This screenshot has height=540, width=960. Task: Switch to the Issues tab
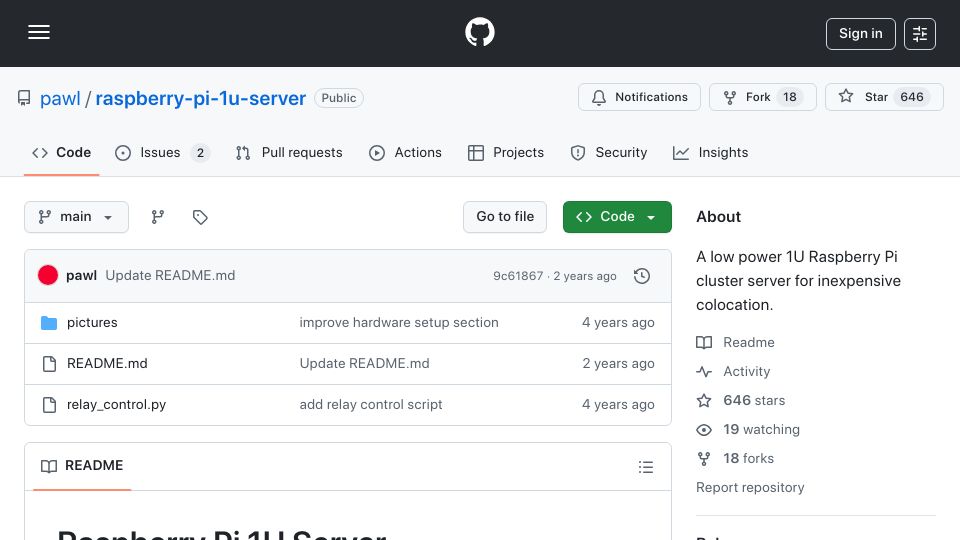[162, 152]
